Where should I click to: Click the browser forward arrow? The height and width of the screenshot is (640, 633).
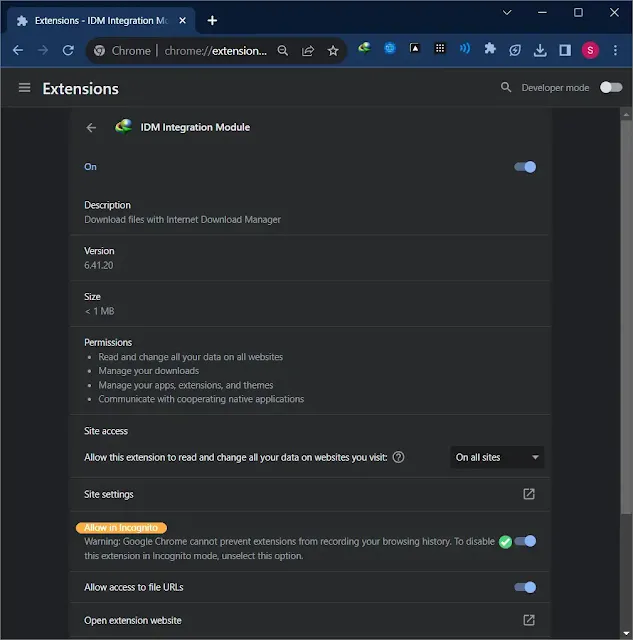(43, 50)
